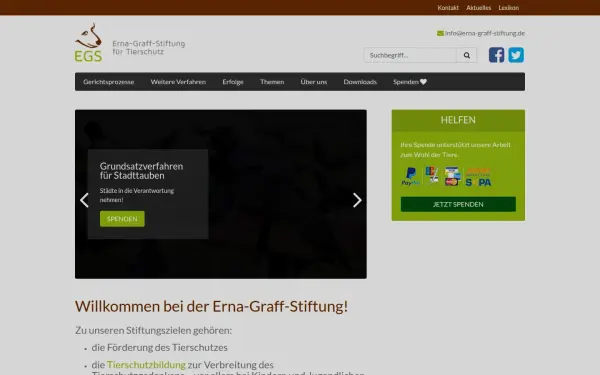This screenshot has width=600, height=375.
Task: Go to the Kontakt link
Action: [448, 8]
